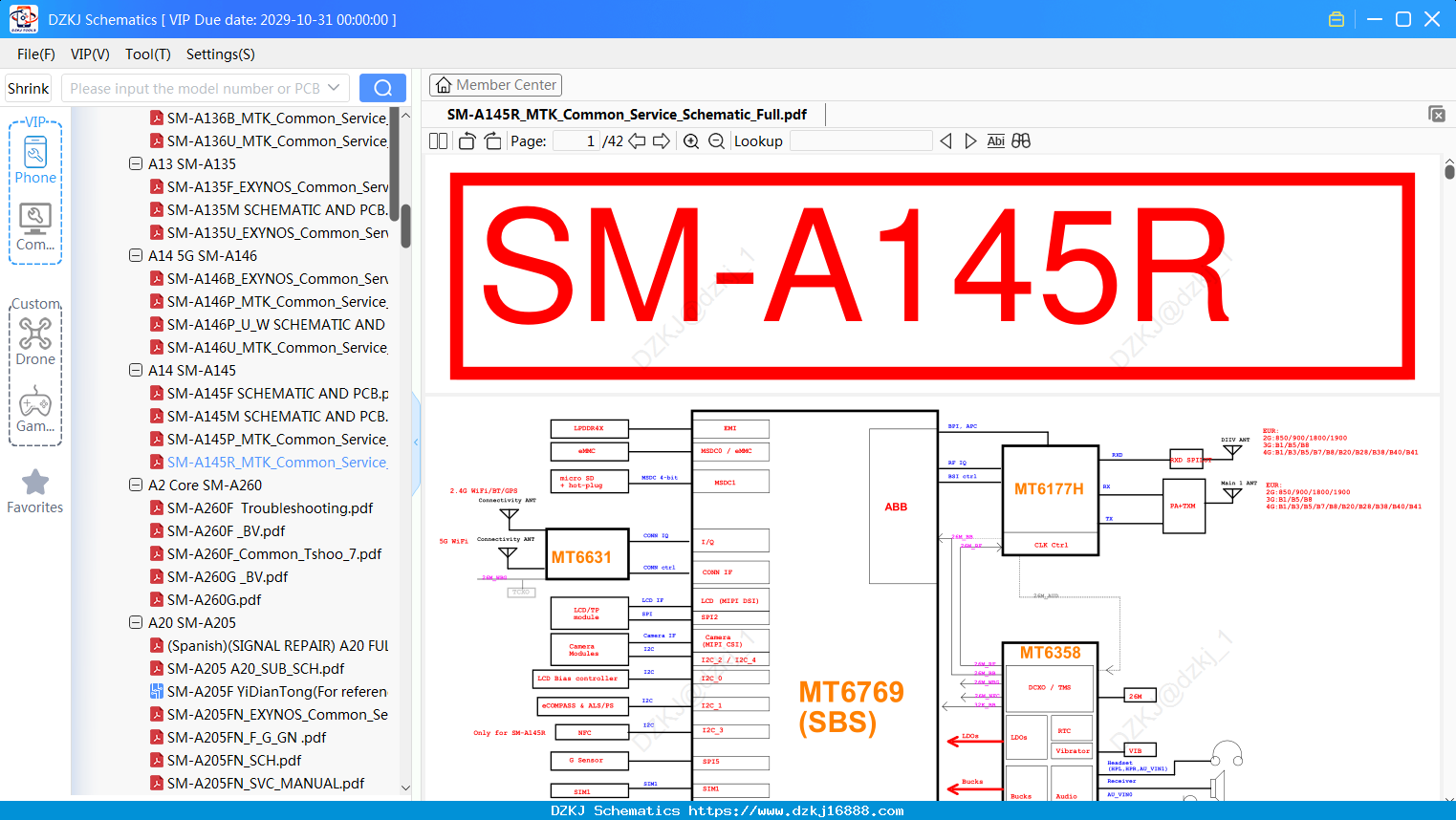Zoom out of the schematic
This screenshot has height=820, width=1456.
(716, 141)
